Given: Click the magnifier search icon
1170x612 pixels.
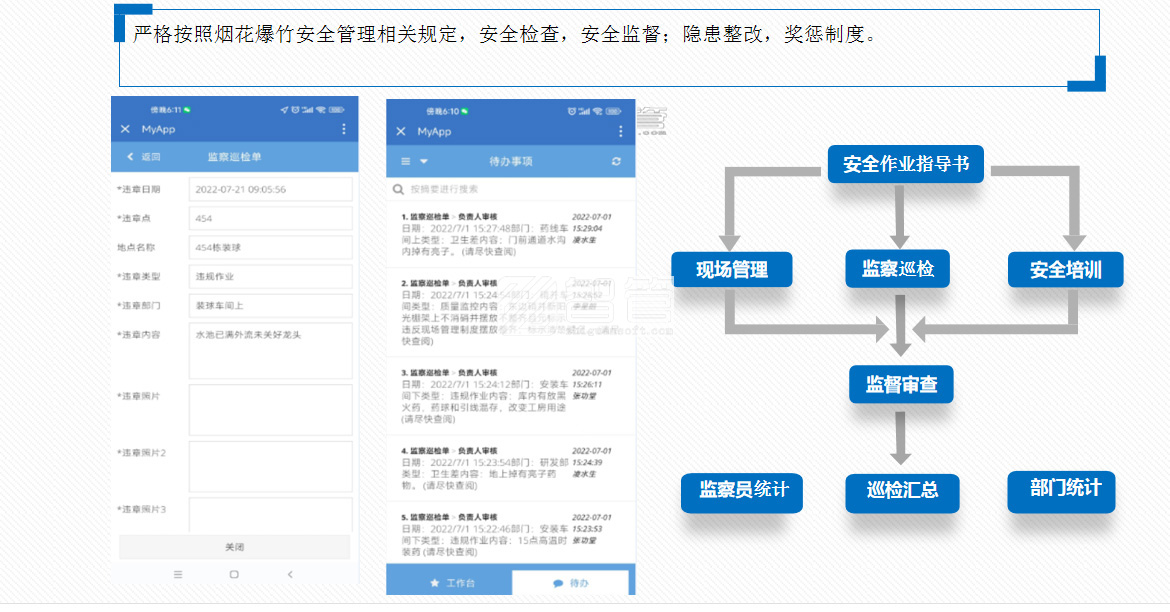Looking at the screenshot, I should click(x=398, y=190).
